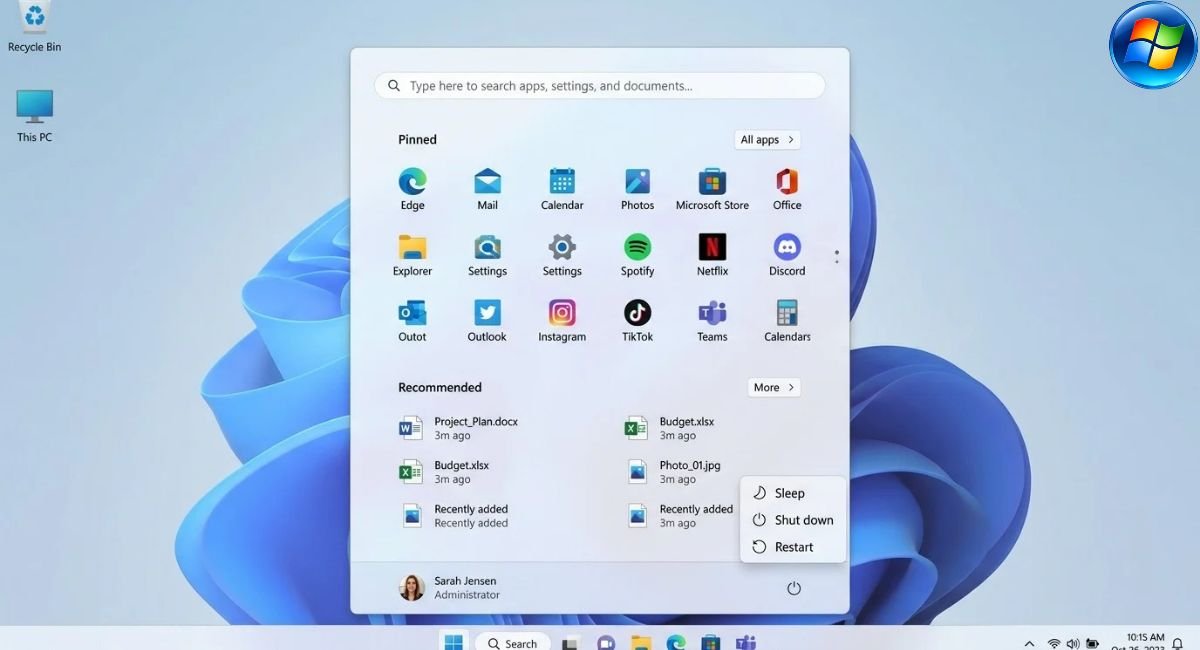Expand All apps list
The image size is (1200, 650).
(767, 140)
